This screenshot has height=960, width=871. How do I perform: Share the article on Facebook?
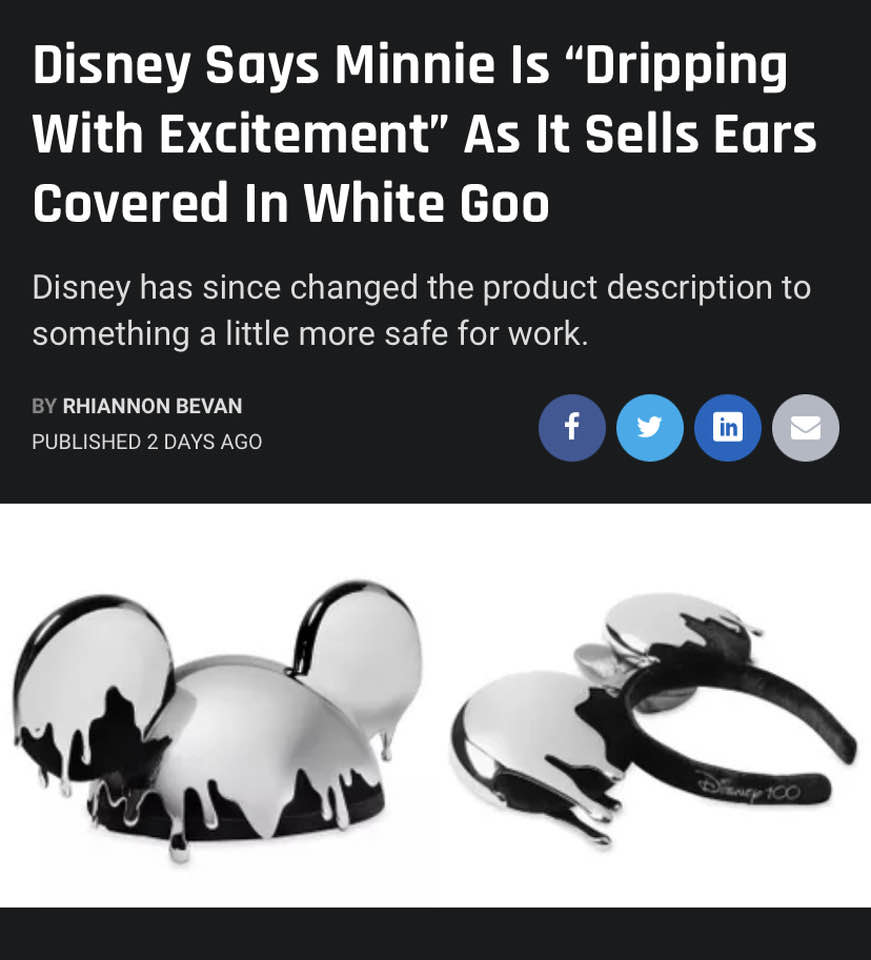pos(572,427)
